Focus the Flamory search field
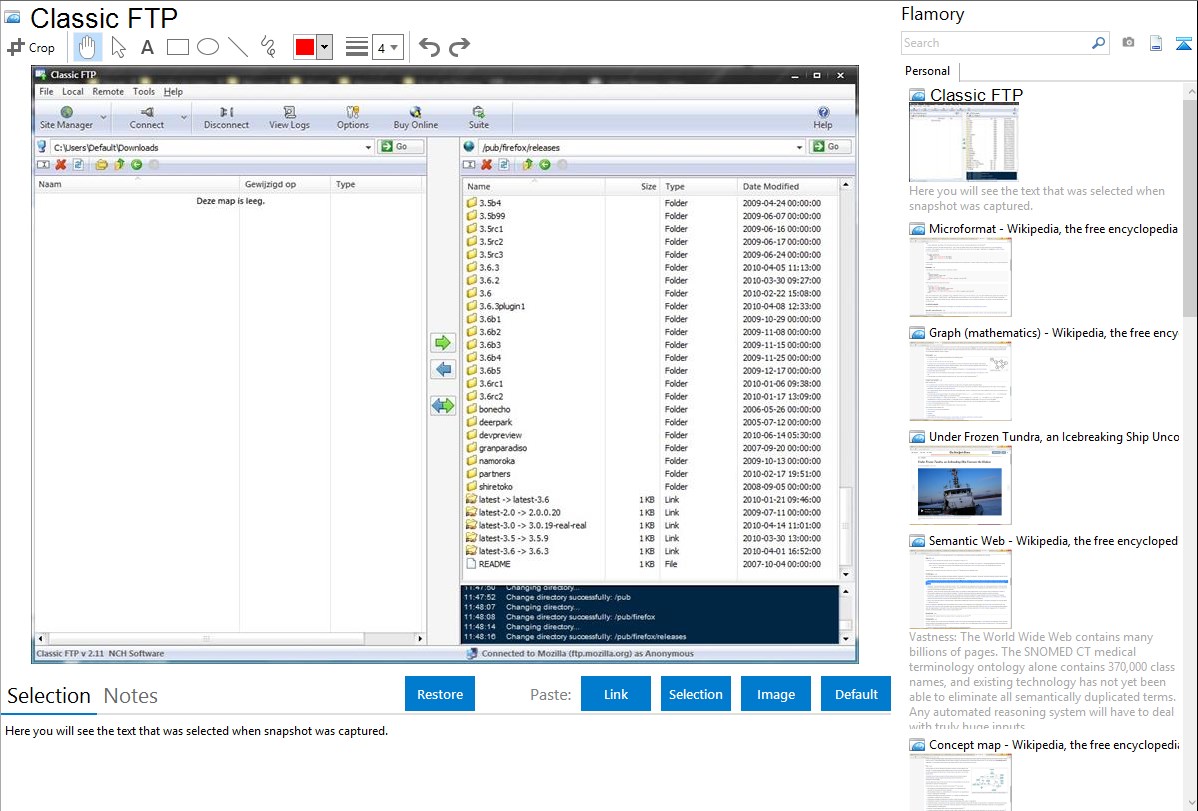The image size is (1198, 811). [996, 43]
